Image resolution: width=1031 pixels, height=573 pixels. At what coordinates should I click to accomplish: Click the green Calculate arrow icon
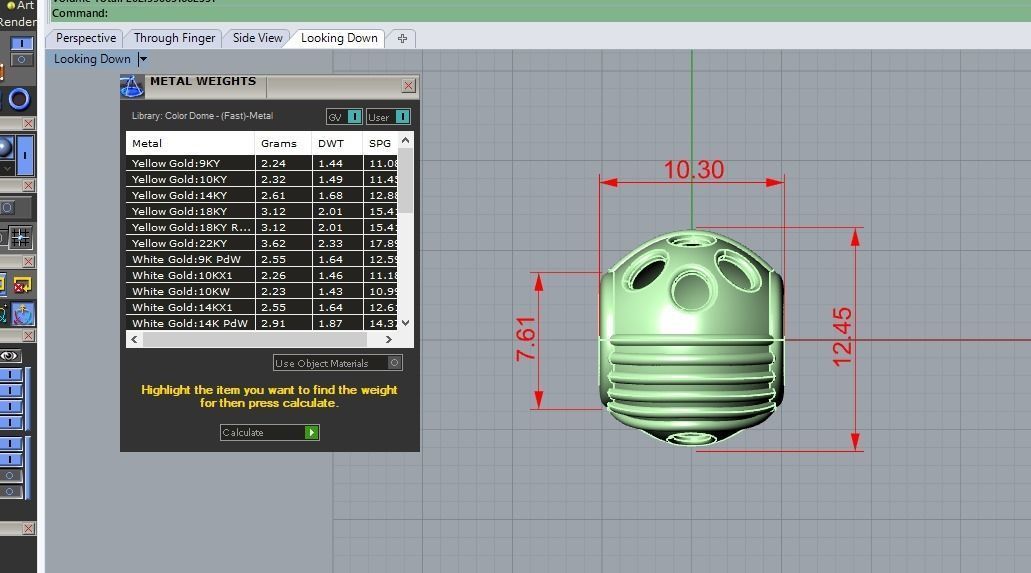312,432
